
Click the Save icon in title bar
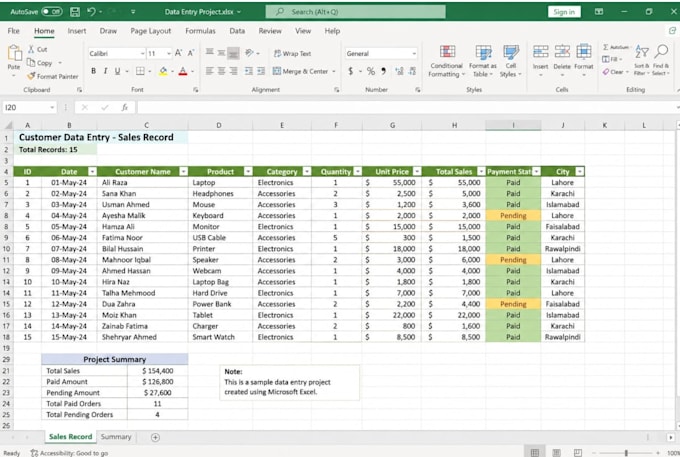(x=75, y=12)
